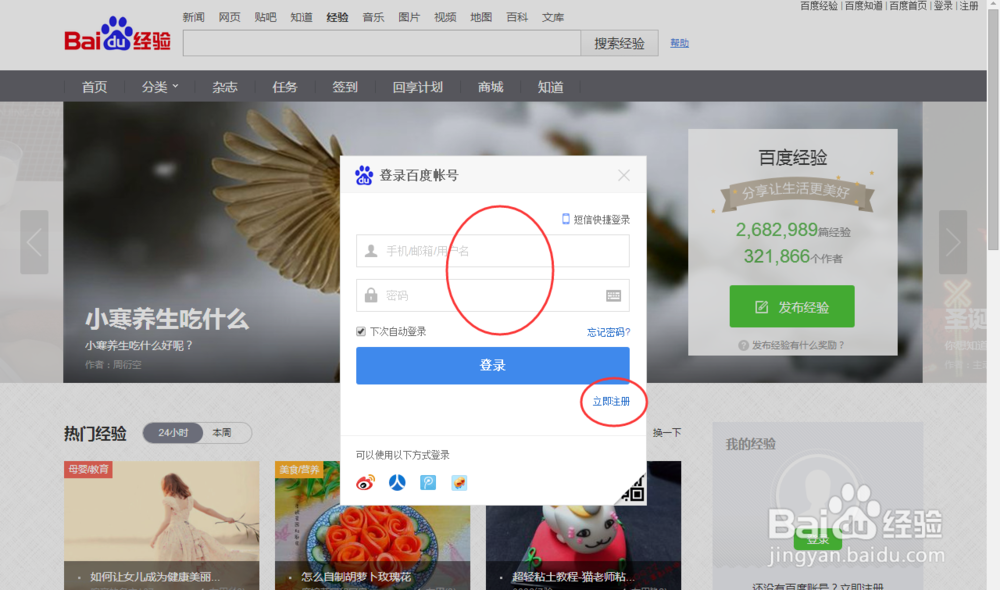Open the 签到 nav item
Viewport: 1000px width, 590px height.
click(x=345, y=87)
